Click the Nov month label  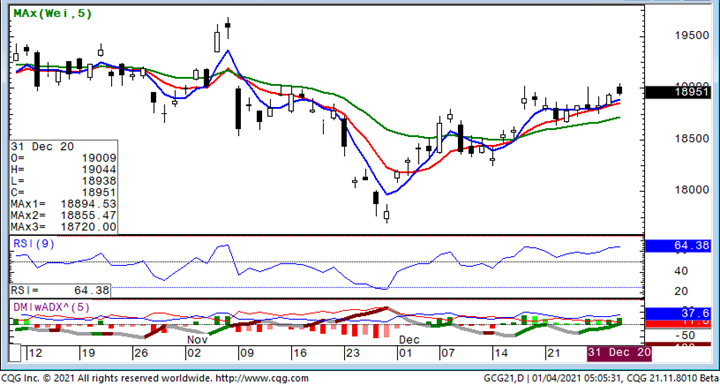[198, 340]
